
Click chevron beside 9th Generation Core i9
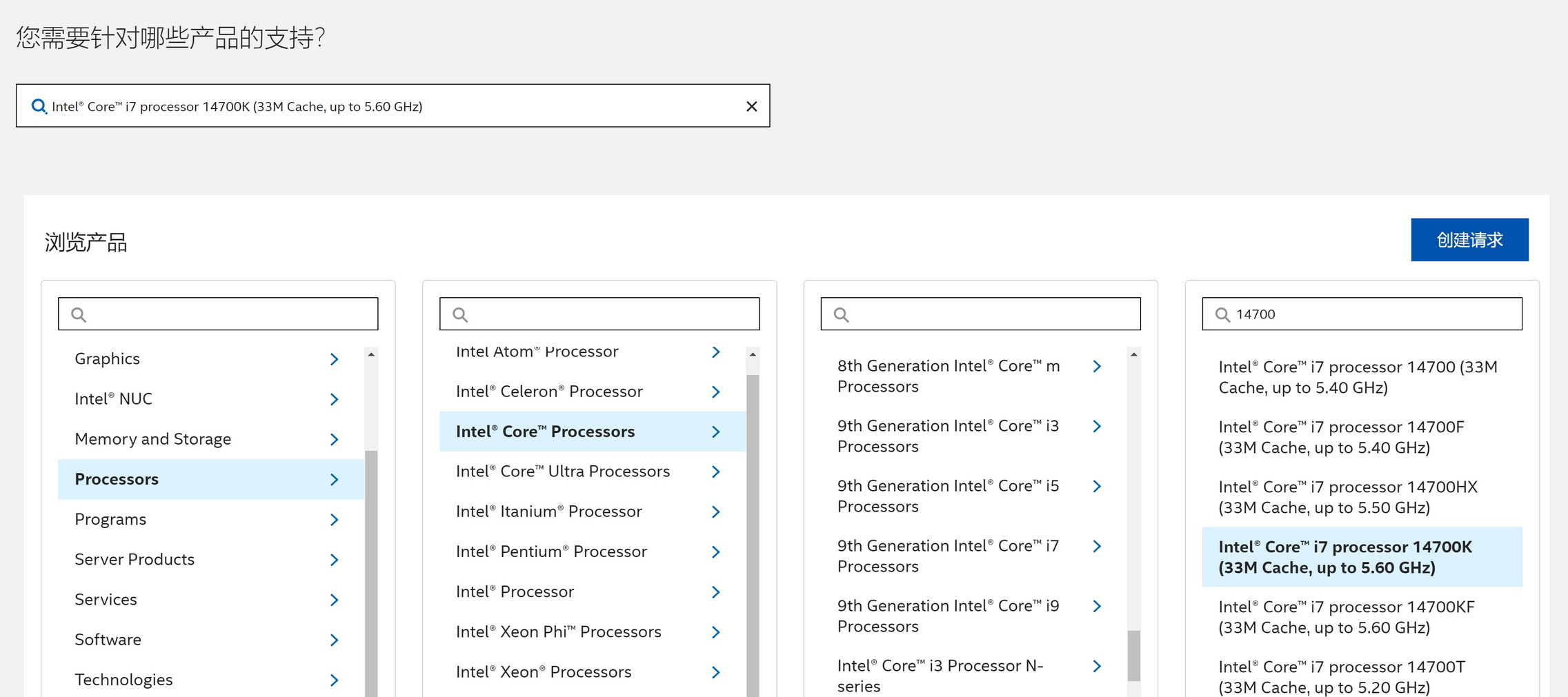pyautogui.click(x=1098, y=606)
